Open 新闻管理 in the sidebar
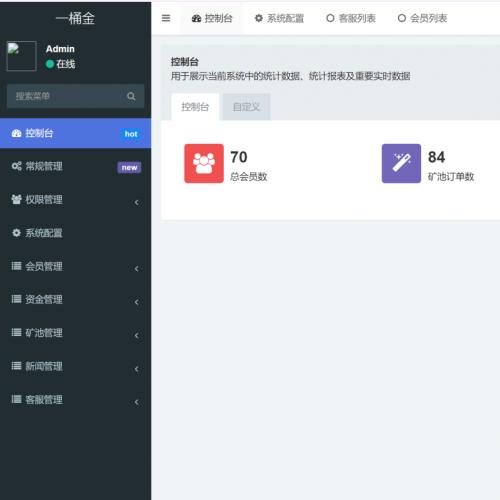The image size is (500, 500). point(75,366)
